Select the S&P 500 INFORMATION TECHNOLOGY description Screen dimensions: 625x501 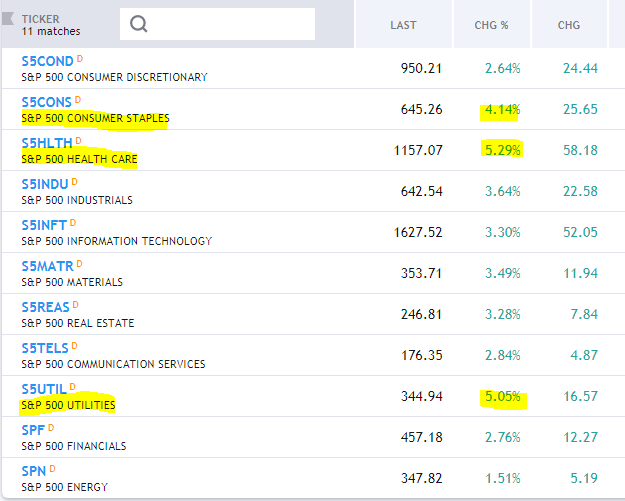(117, 241)
